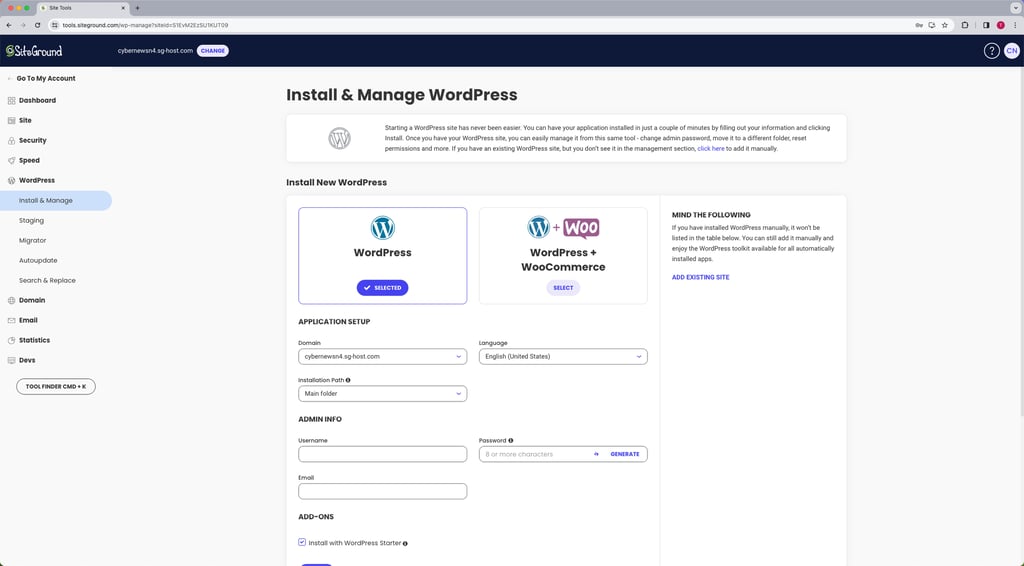
Task: Click the browser side panel icon
Action: point(986,25)
